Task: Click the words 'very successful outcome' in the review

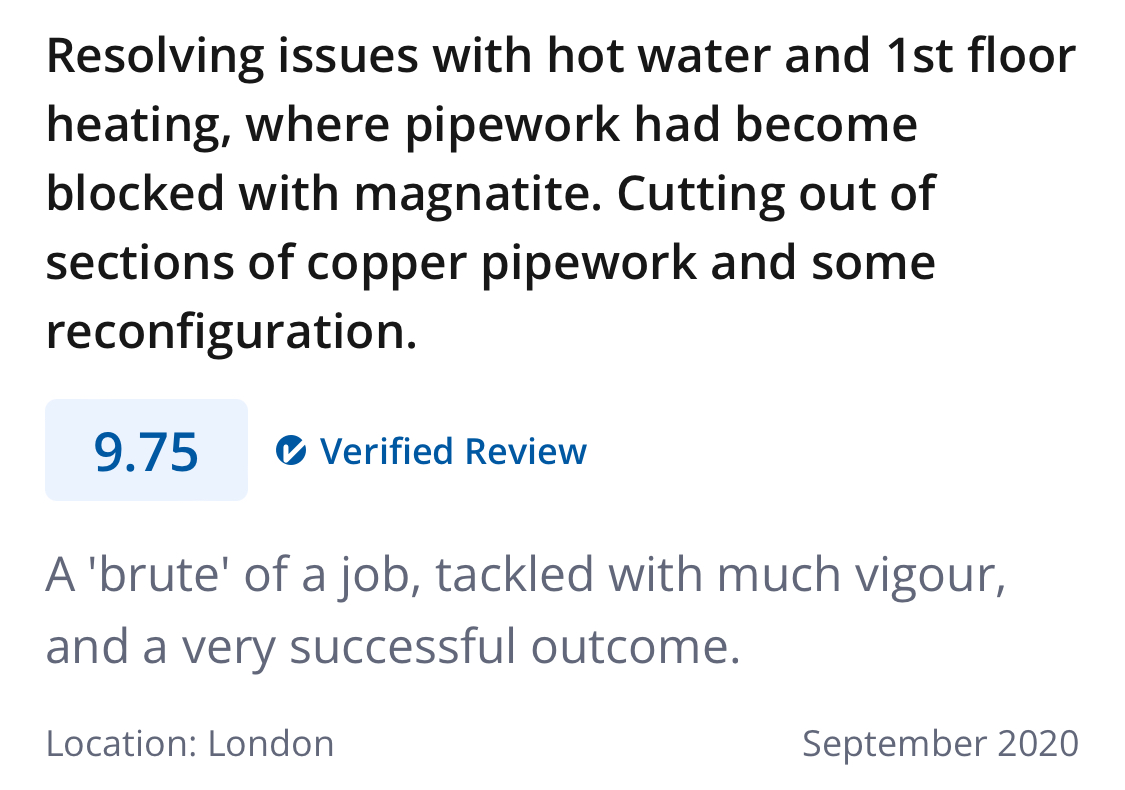Action: (460, 646)
